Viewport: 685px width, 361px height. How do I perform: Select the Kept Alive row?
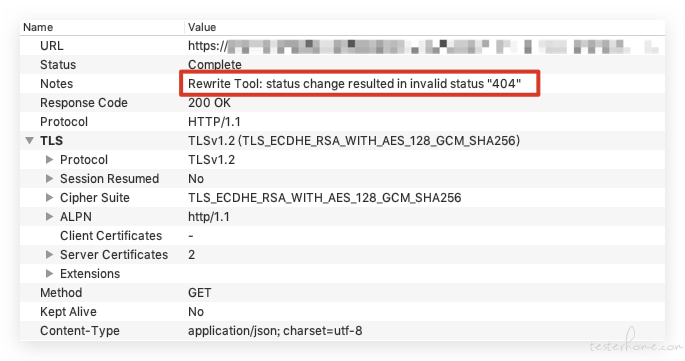[x=342, y=312]
